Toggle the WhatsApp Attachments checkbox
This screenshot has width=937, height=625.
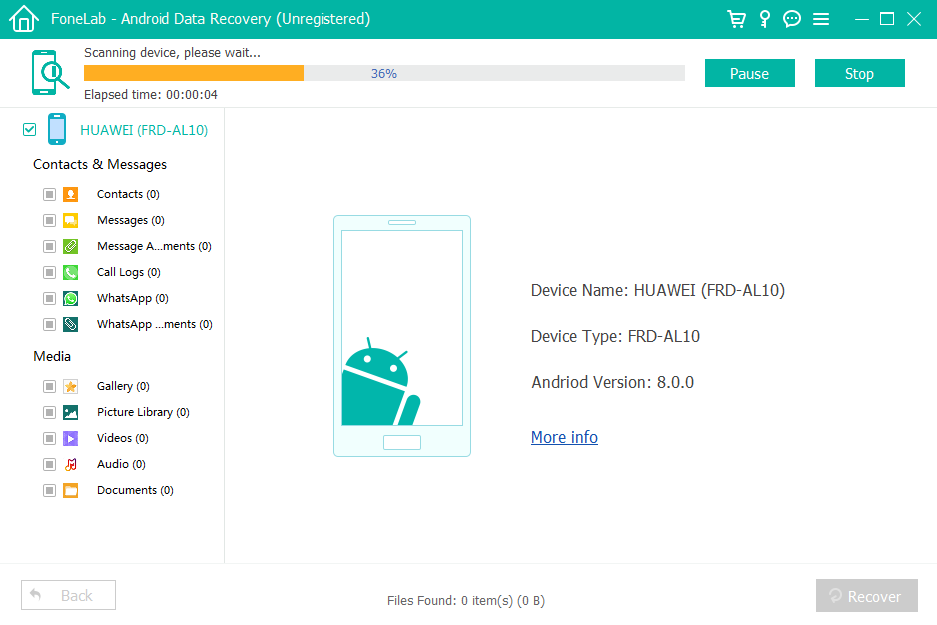pos(50,324)
